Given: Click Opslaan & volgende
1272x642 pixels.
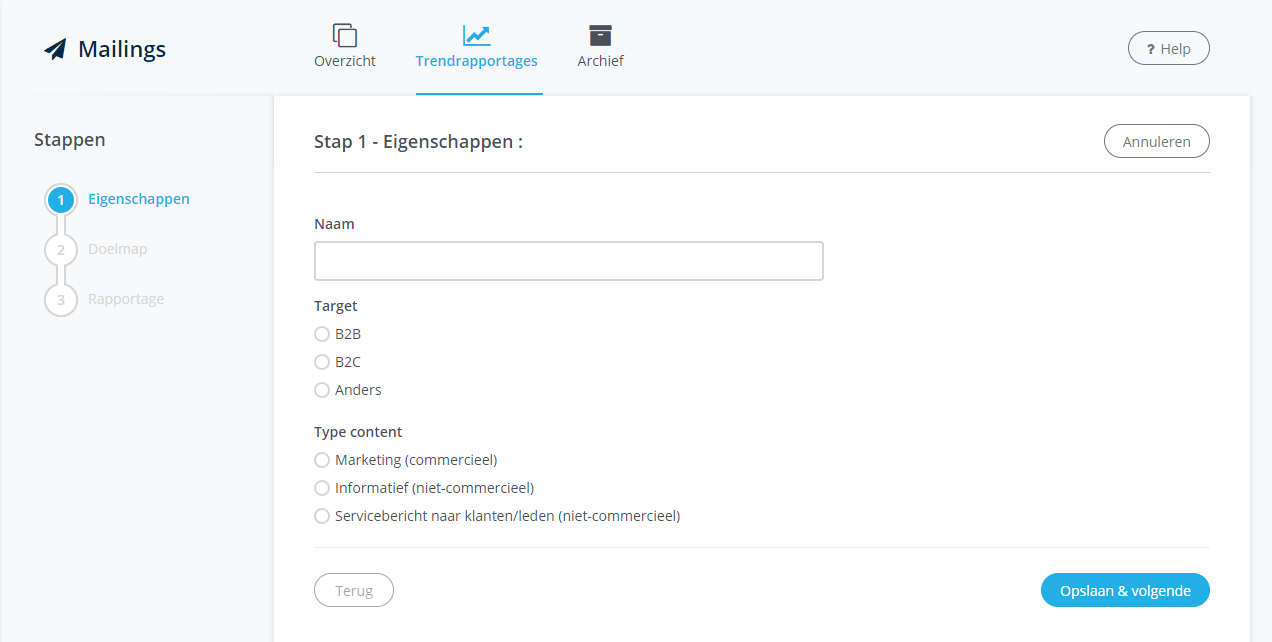Looking at the screenshot, I should point(1125,590).
